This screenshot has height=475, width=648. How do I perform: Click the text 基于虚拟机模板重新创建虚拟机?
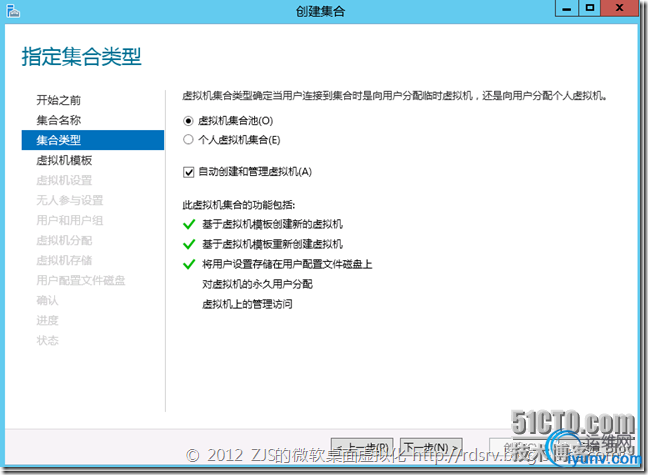click(272, 244)
